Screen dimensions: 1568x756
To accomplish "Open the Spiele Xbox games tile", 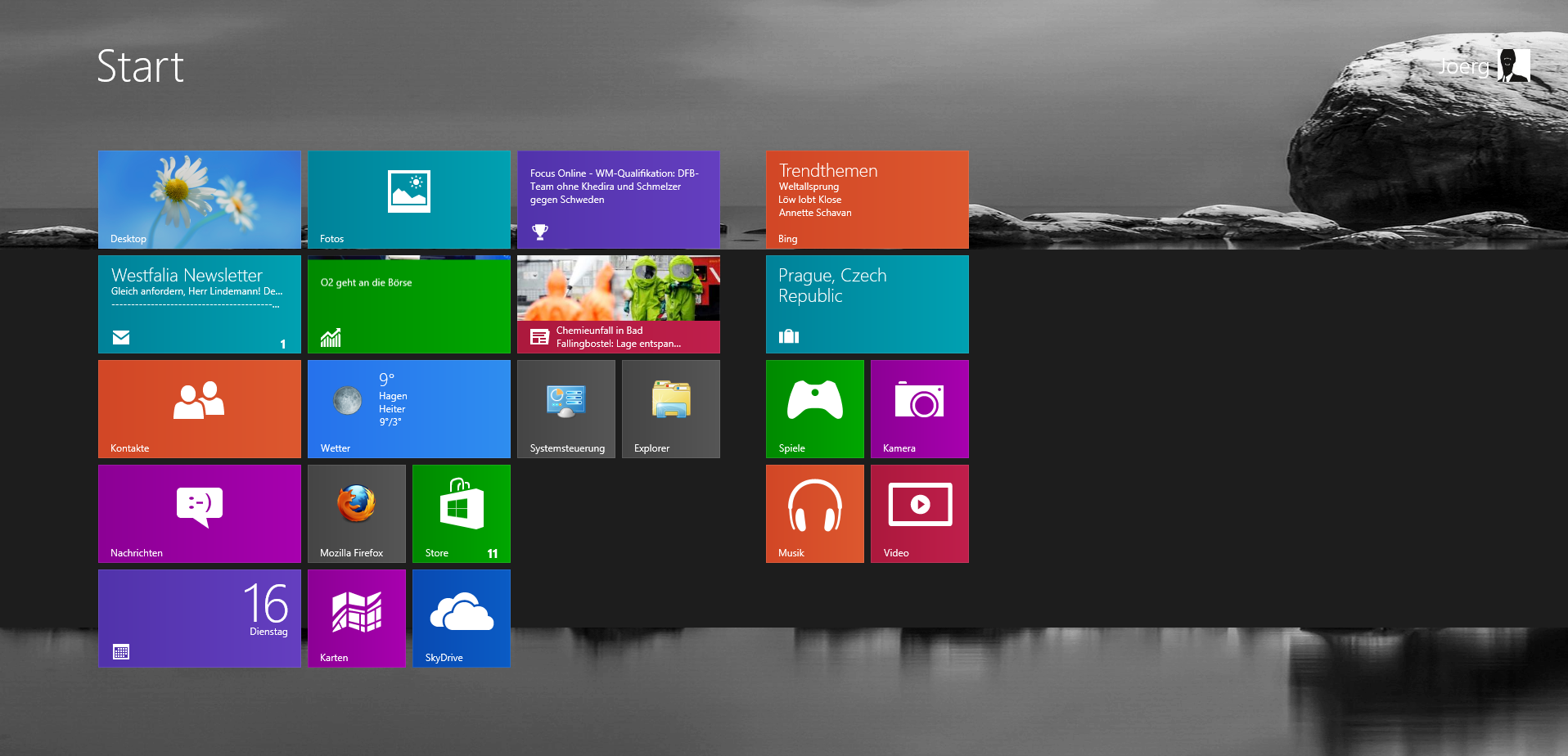I will coord(815,409).
